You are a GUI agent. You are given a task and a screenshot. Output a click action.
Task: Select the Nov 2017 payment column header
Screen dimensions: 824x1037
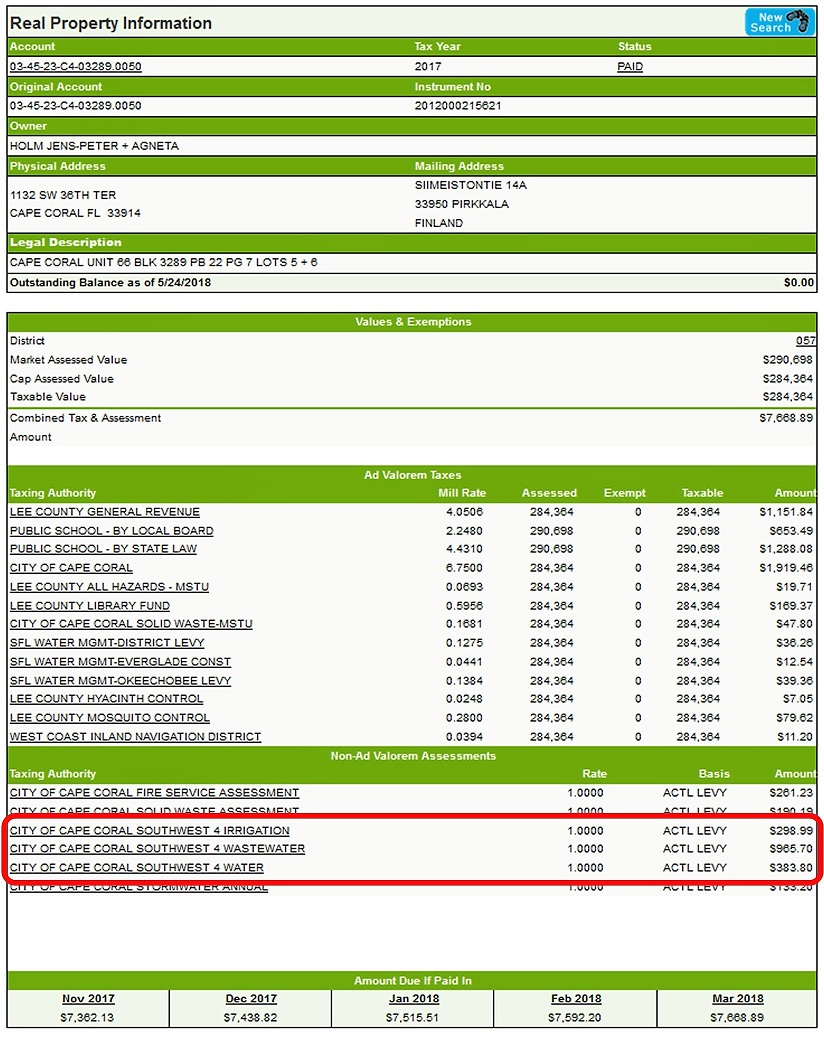[87, 999]
